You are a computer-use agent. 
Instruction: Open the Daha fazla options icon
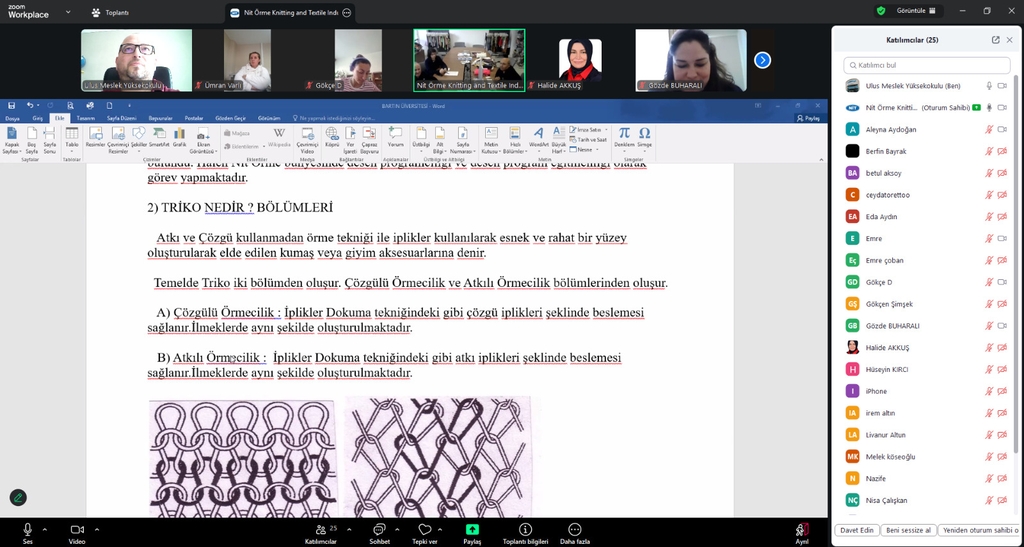[x=574, y=529]
